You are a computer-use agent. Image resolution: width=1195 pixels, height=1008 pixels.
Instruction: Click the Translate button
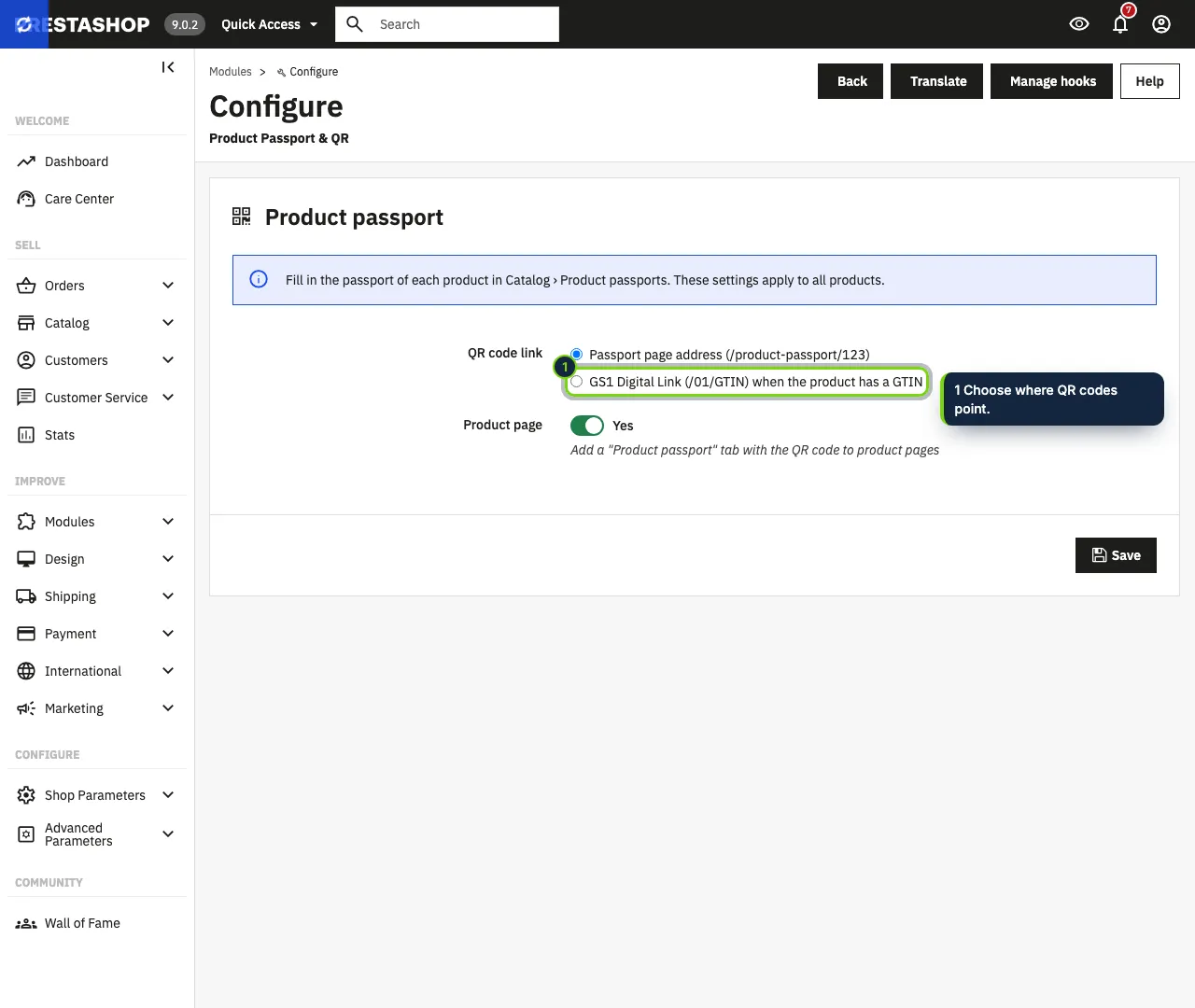click(937, 81)
